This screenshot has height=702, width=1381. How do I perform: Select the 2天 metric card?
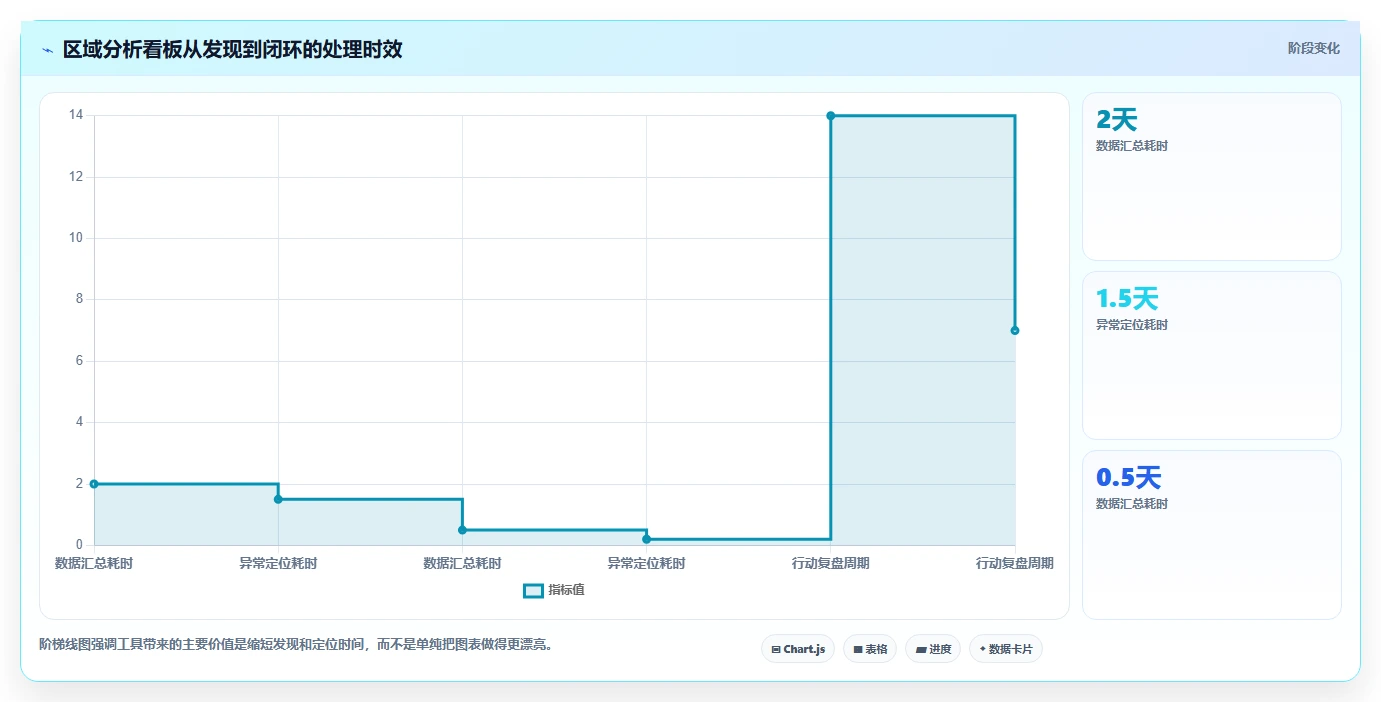[x=1212, y=177]
